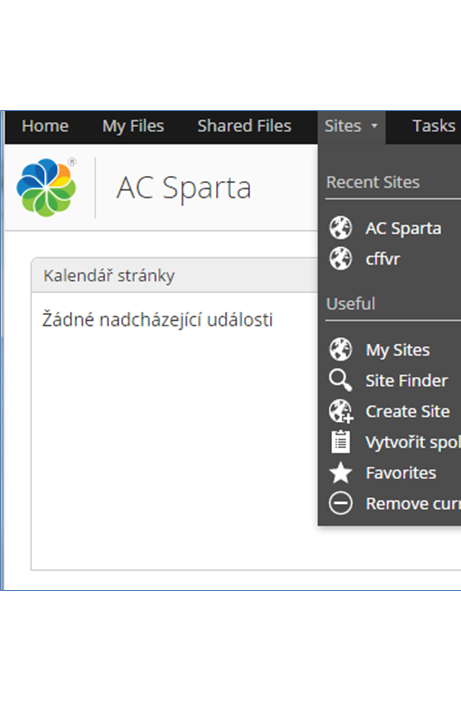Click the text Žádné nadcházející události
Image resolution: width=461 pixels, height=701 pixels.
tap(157, 320)
